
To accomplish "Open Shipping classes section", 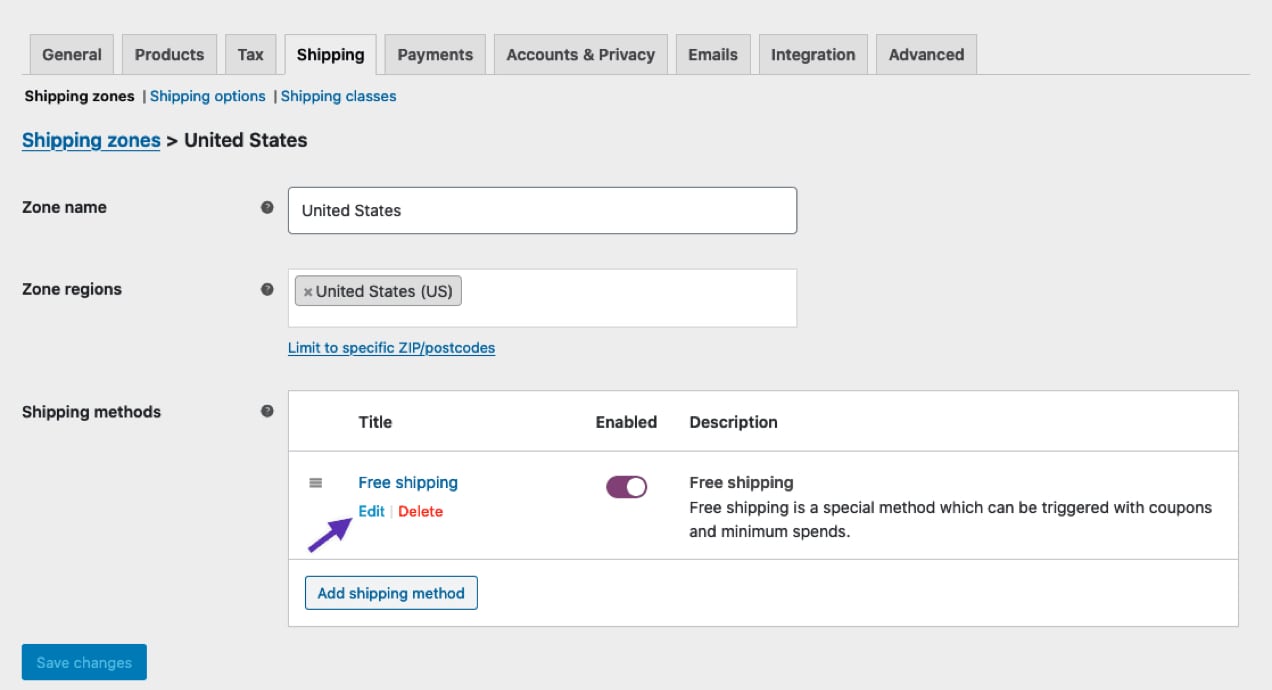I will pyautogui.click(x=338, y=96).
